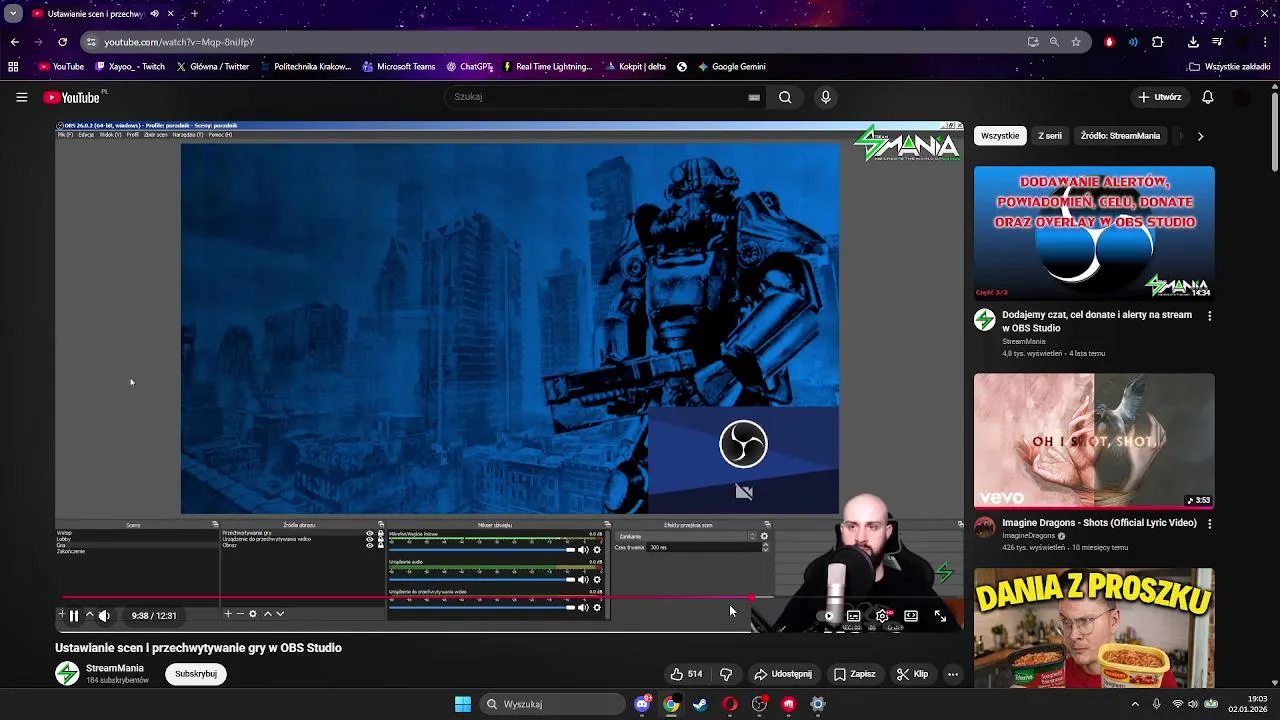1280x720 pixels.
Task: Toggle subtitles in the YouTube player
Action: point(853,616)
